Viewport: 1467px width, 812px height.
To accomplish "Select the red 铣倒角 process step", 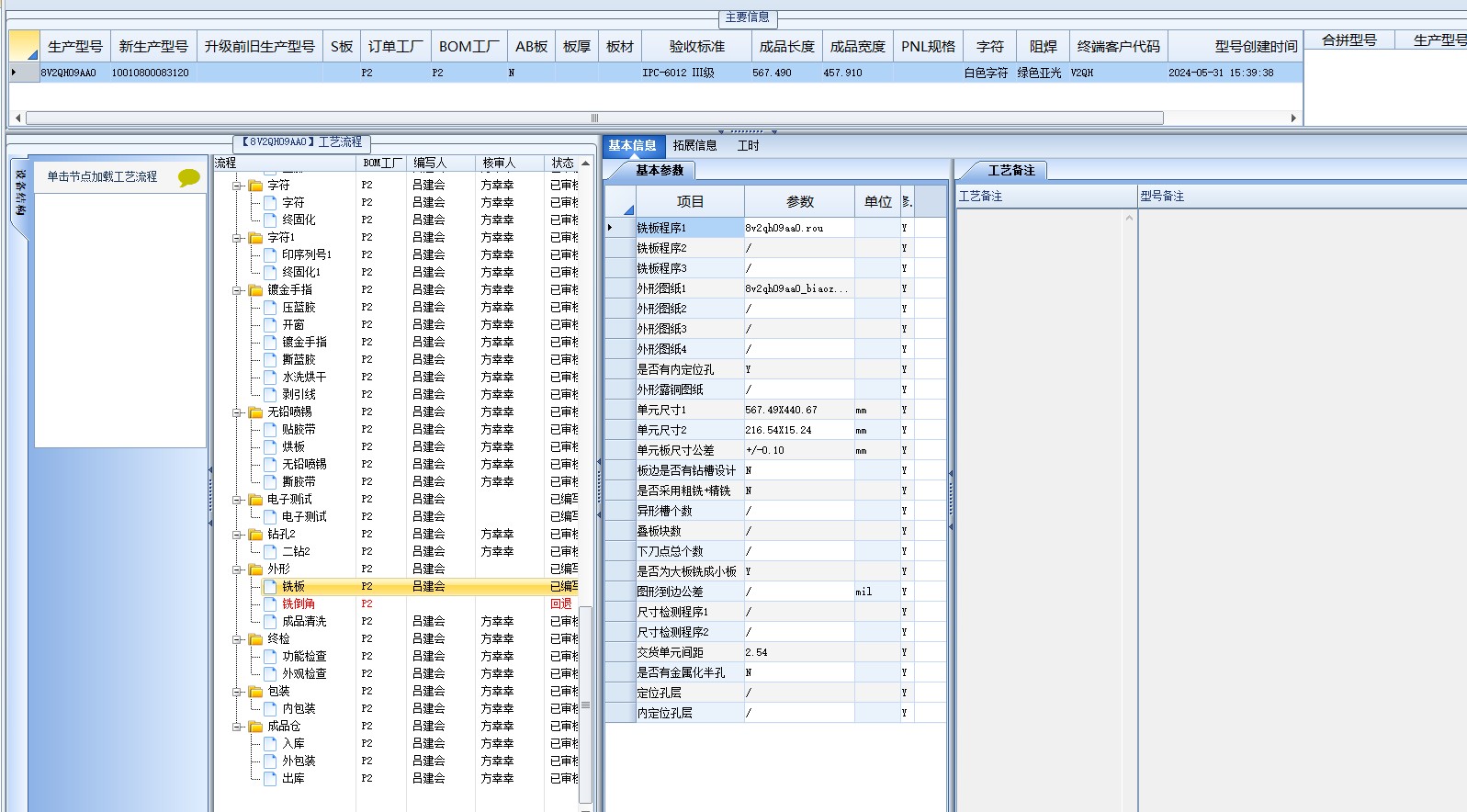I will 299,603.
